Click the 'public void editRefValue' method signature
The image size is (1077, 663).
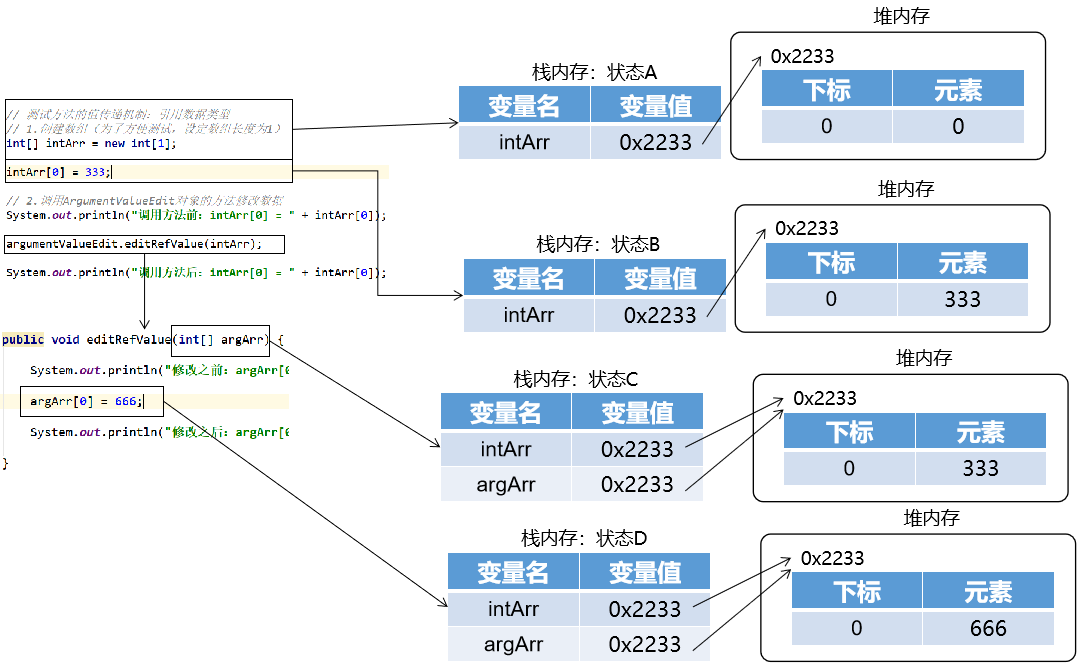(86, 340)
